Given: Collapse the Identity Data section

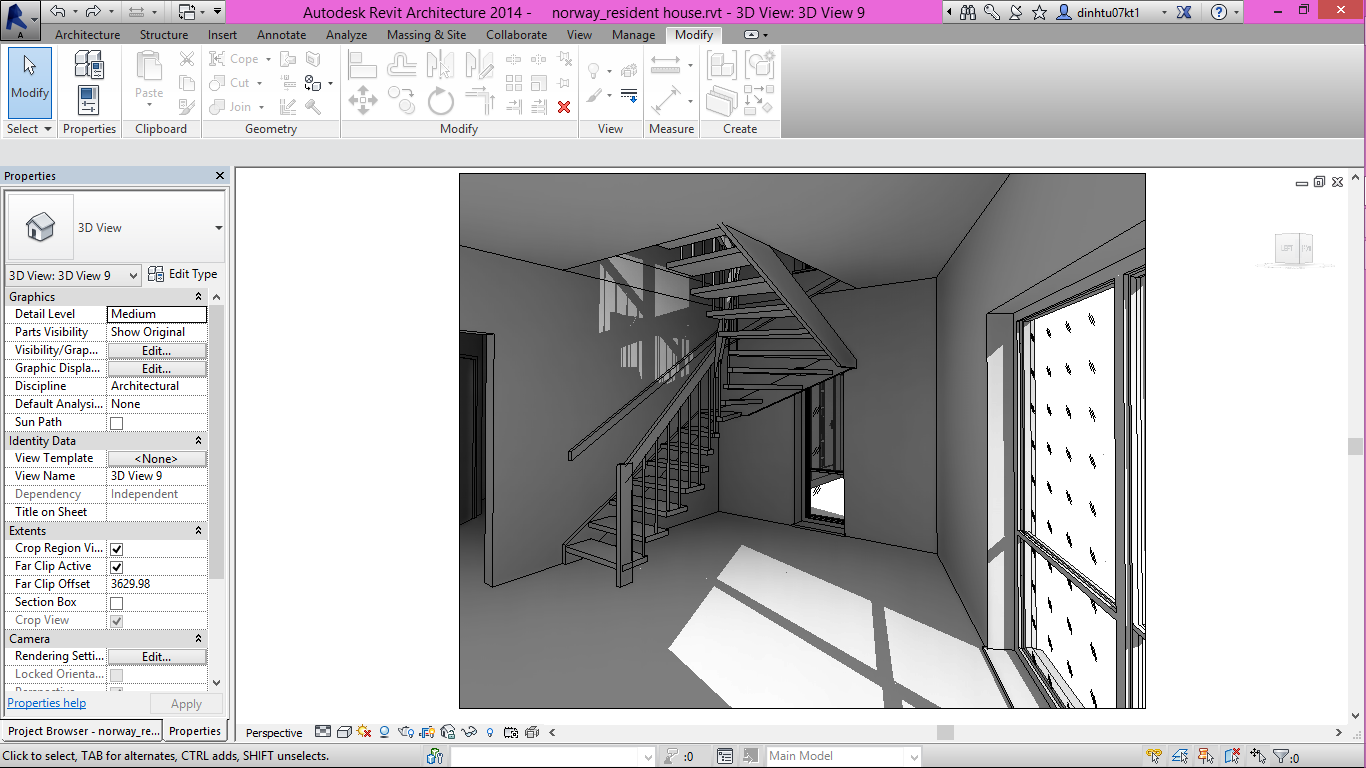Looking at the screenshot, I should point(198,441).
